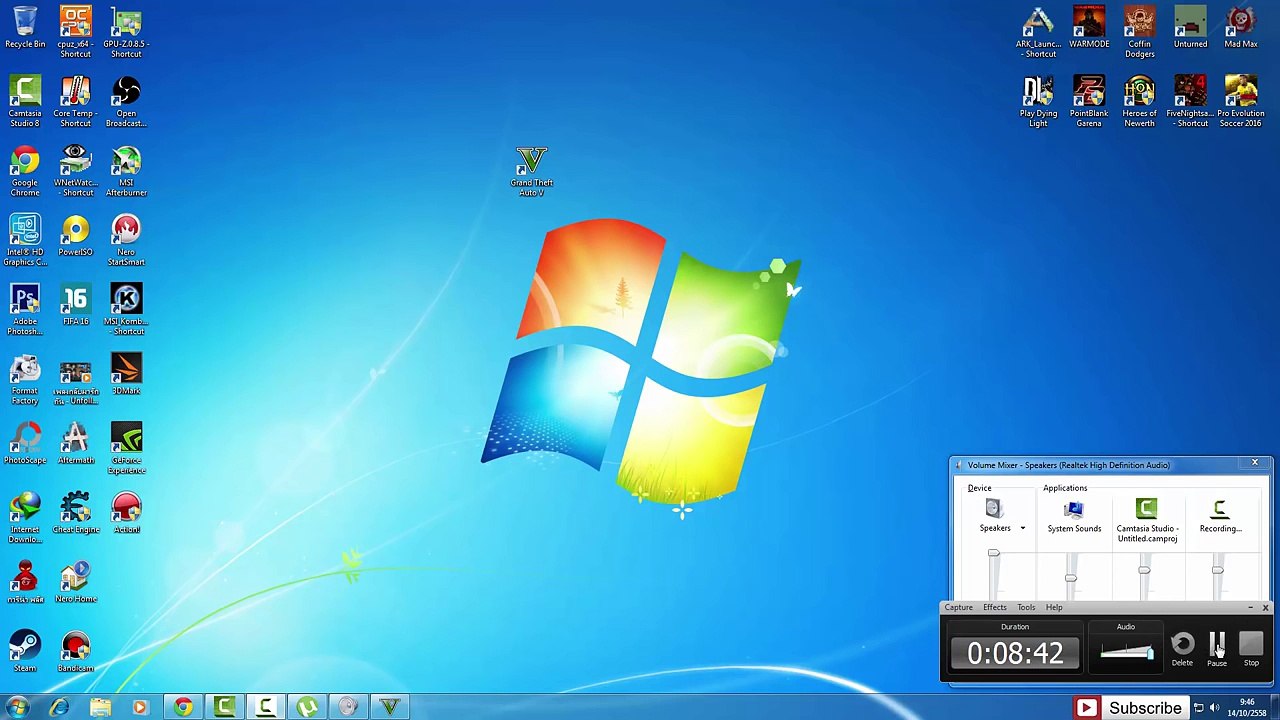Pause the Camtasia recording
The image size is (1280, 720).
[1217, 647]
